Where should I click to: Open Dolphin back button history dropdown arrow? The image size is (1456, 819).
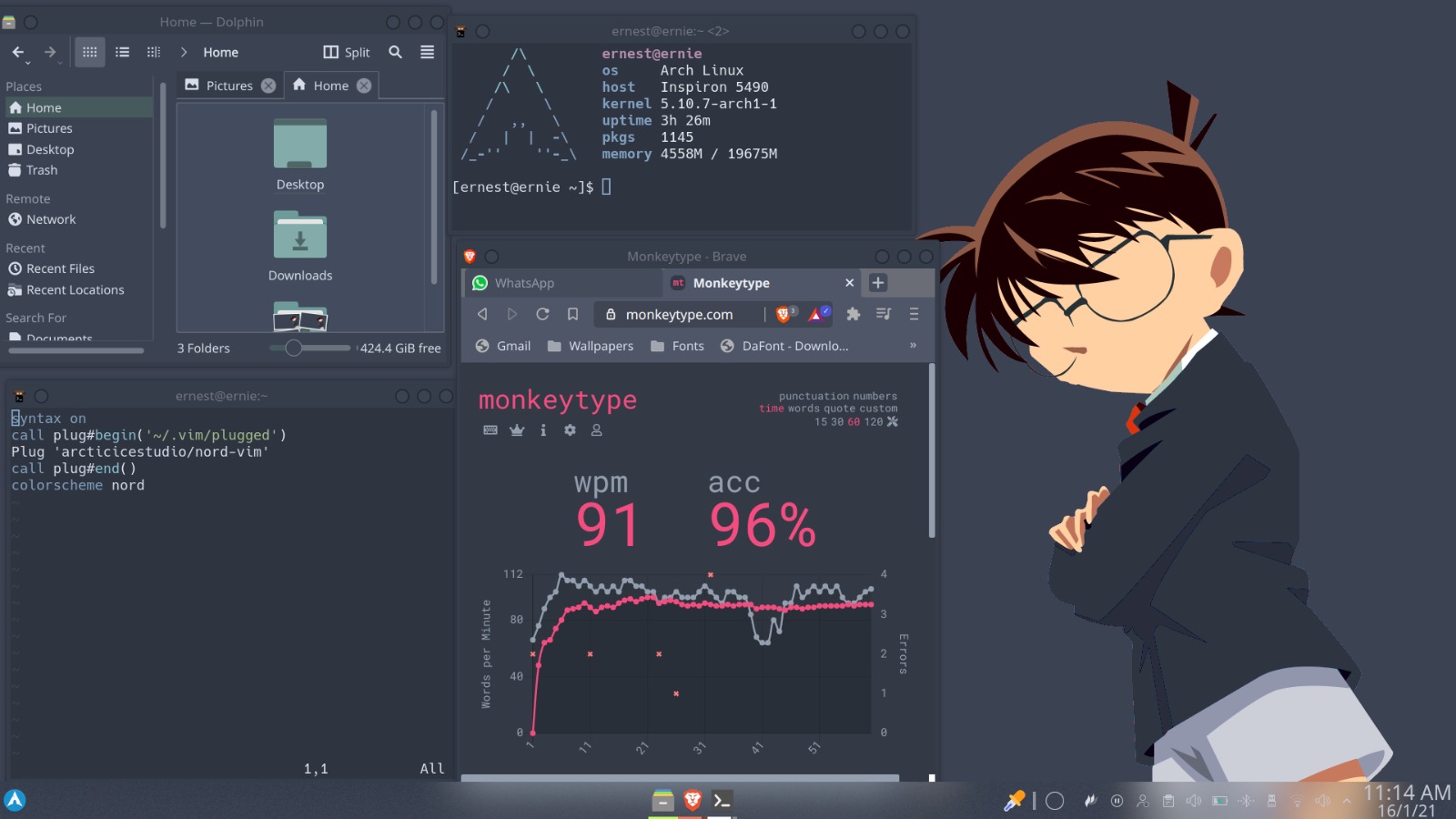(28, 63)
